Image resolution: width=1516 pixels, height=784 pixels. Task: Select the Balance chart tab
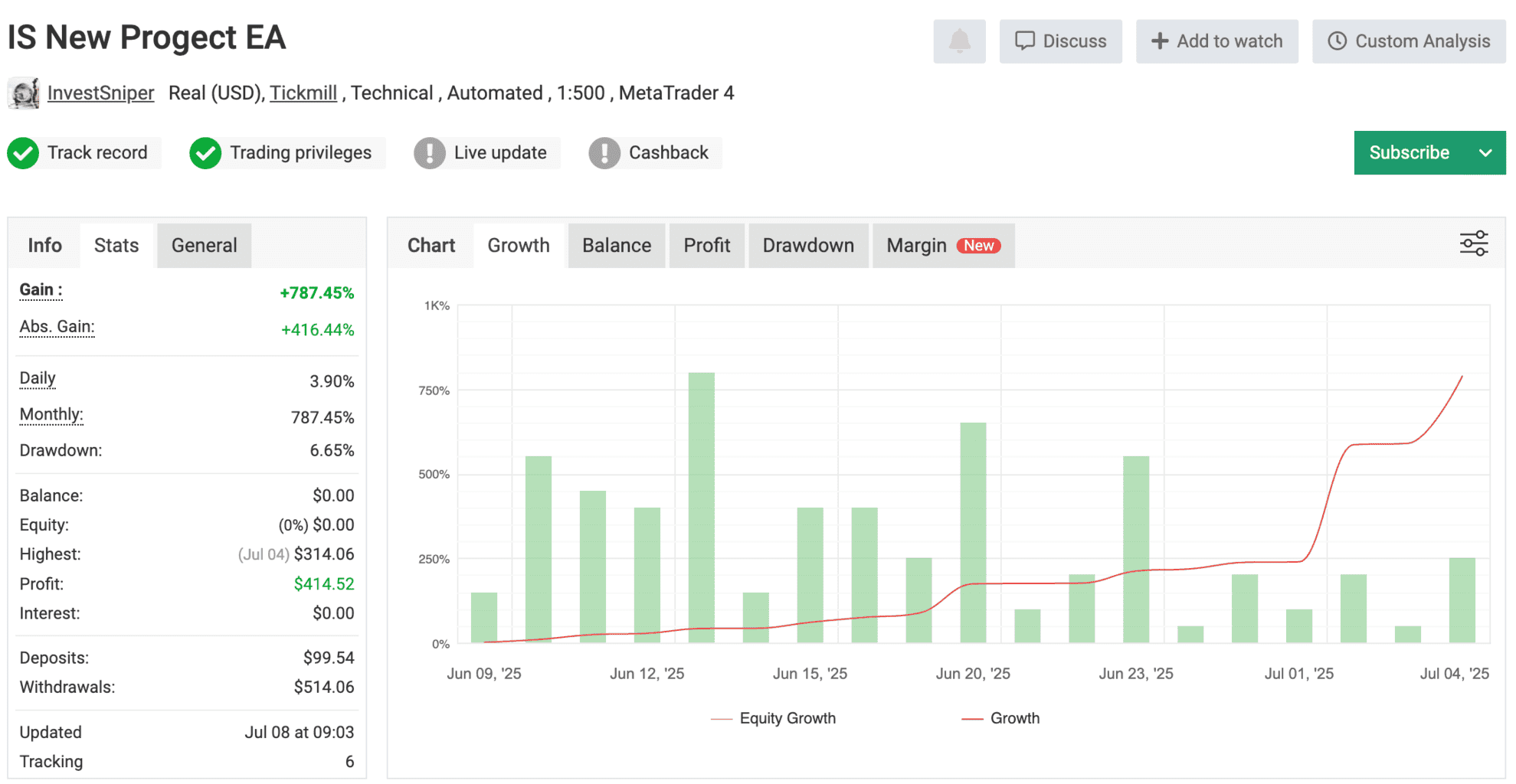point(616,246)
